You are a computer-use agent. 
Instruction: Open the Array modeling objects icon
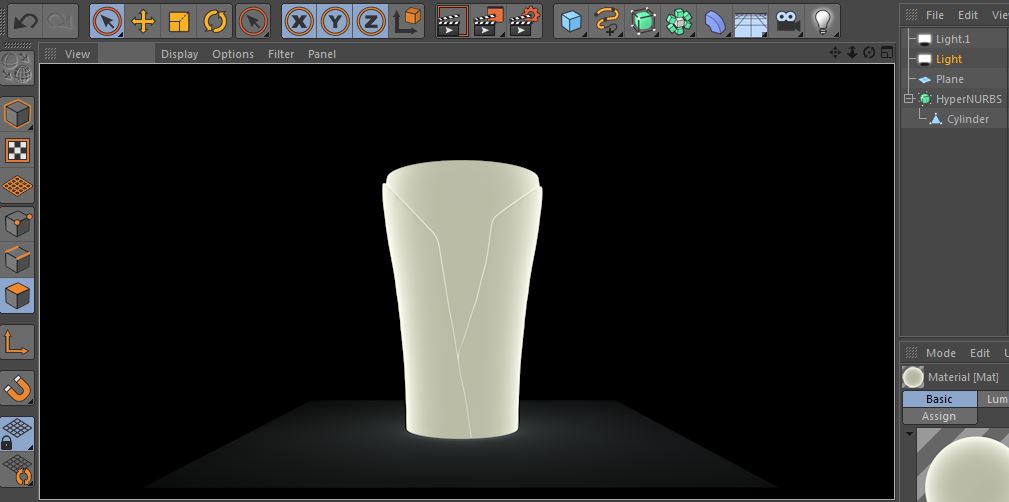click(678, 21)
